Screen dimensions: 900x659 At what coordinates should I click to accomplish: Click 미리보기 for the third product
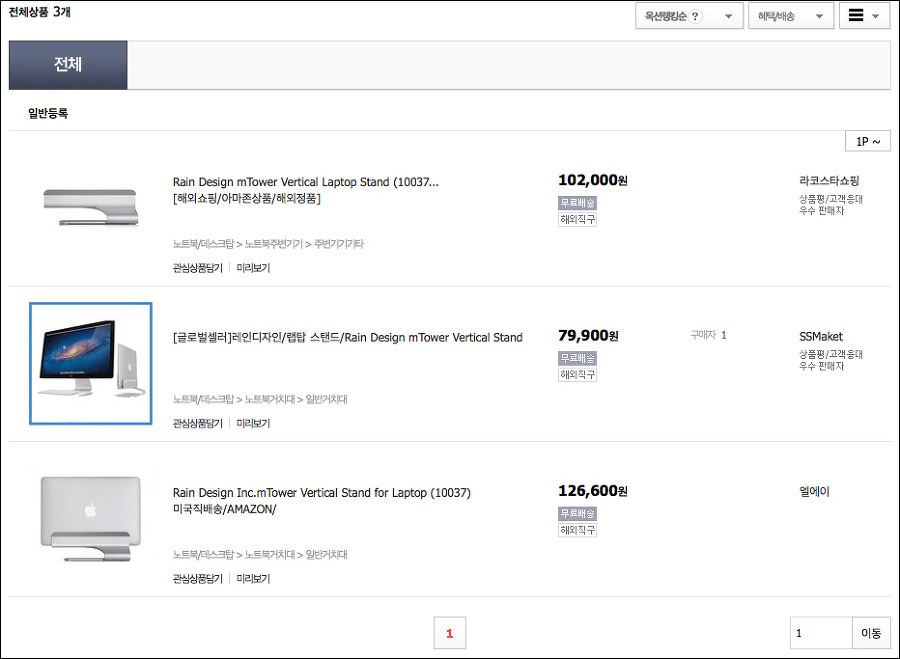coord(253,578)
